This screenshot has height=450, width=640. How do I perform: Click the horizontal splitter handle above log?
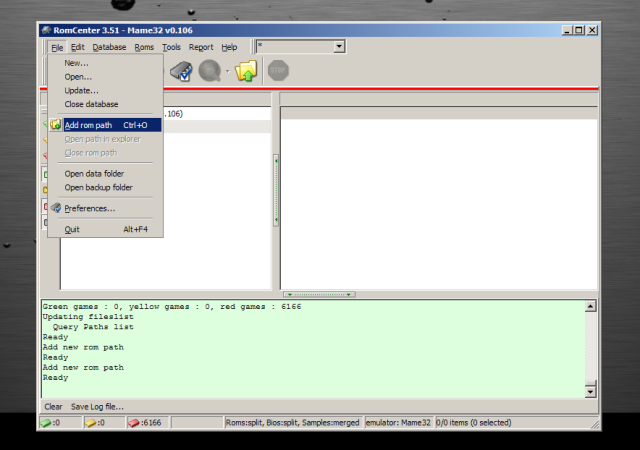click(x=319, y=294)
